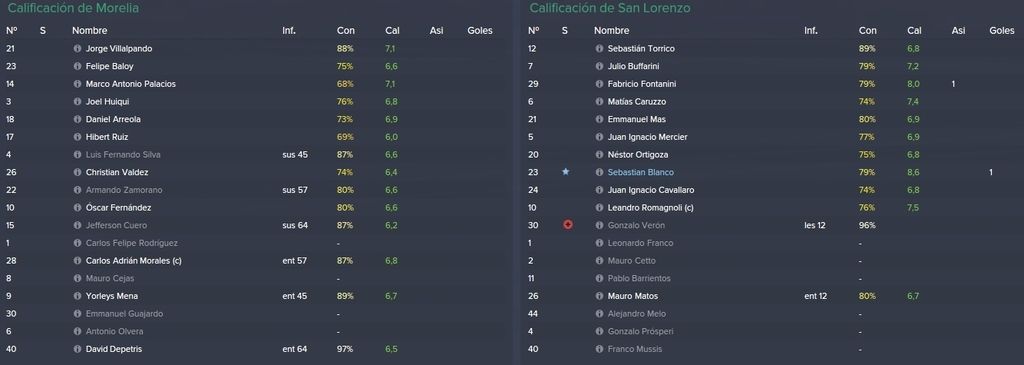Image resolution: width=1024 pixels, height=365 pixels.
Task: Open info icon for David Depetris
Action: click(77, 349)
